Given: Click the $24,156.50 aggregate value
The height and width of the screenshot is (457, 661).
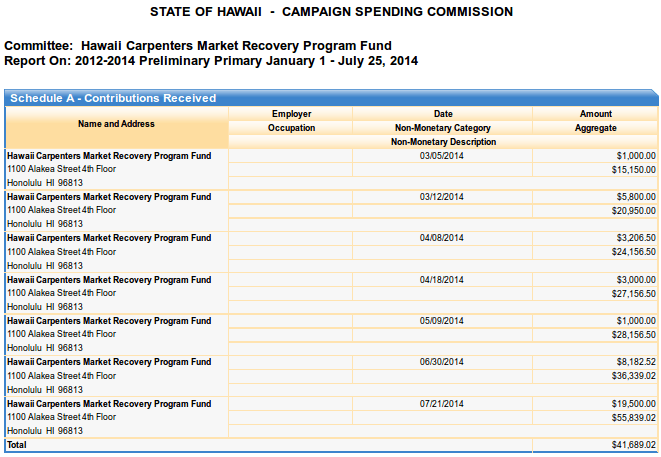Looking at the screenshot, I should click(634, 252).
